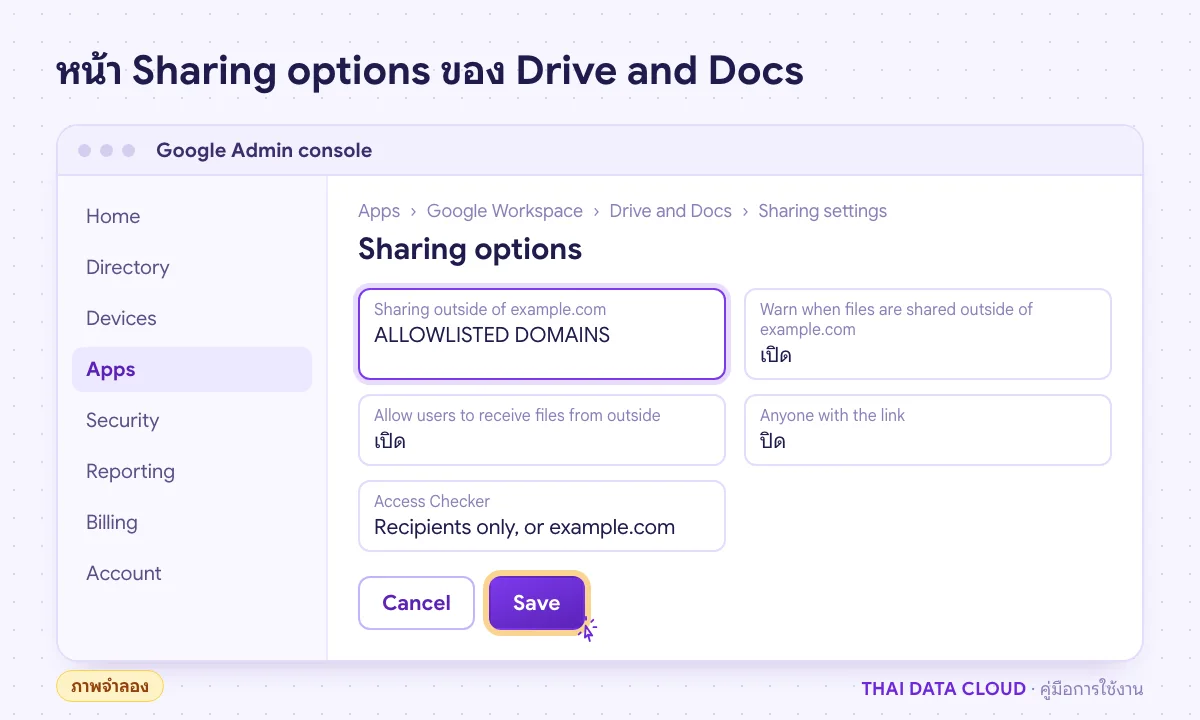The width and height of the screenshot is (1200, 720).
Task: Open the Warn when files are shared outside setting
Action: click(928, 334)
